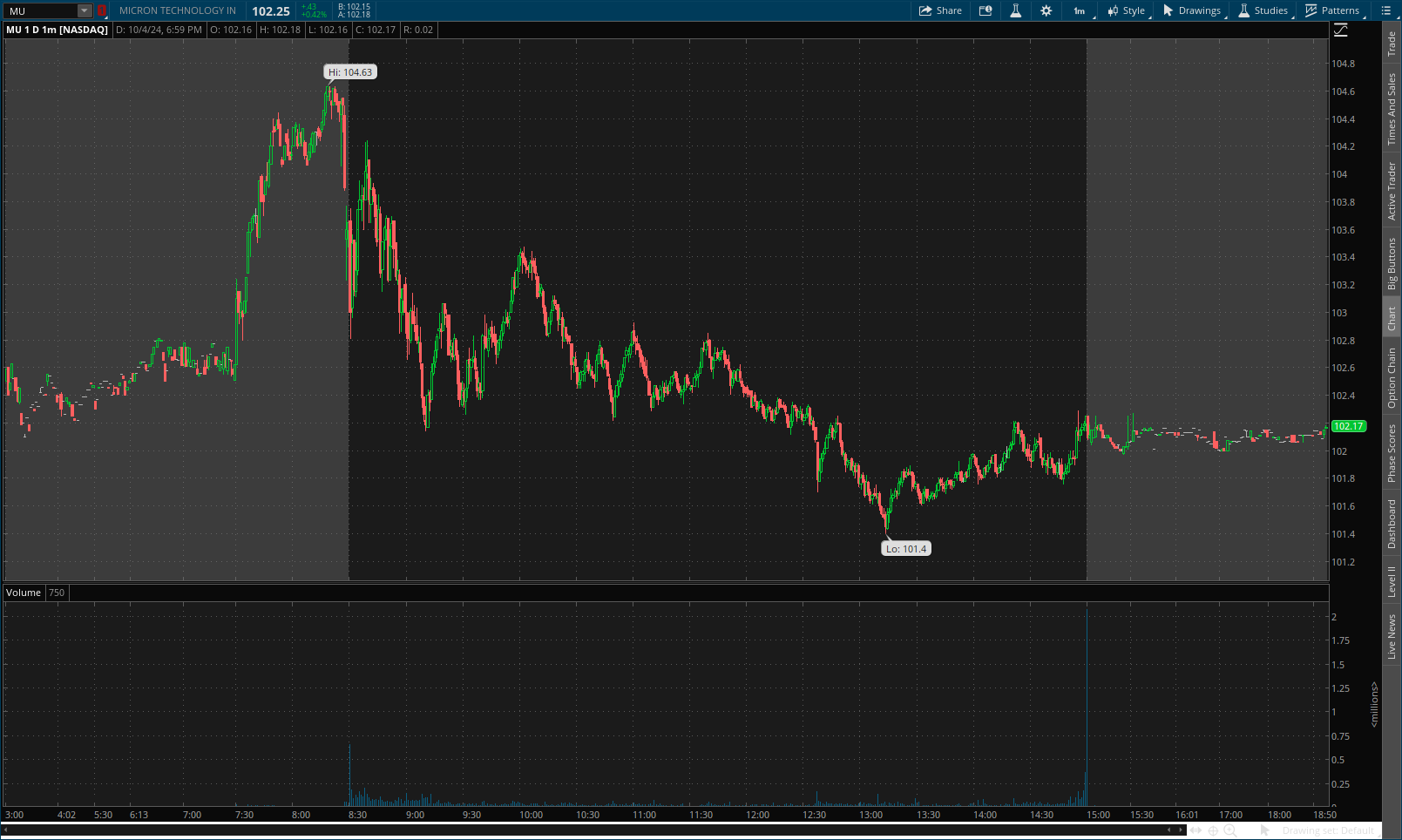1402x840 pixels.
Task: Click the 102.17 price label on axis
Action: pos(1348,427)
